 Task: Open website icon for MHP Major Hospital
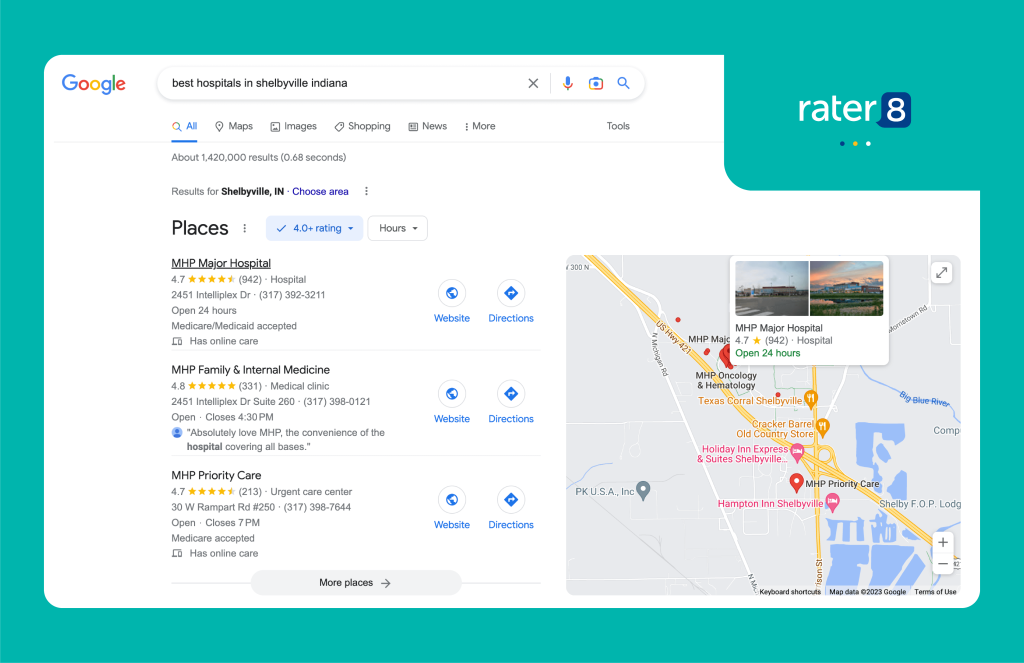click(x=452, y=293)
